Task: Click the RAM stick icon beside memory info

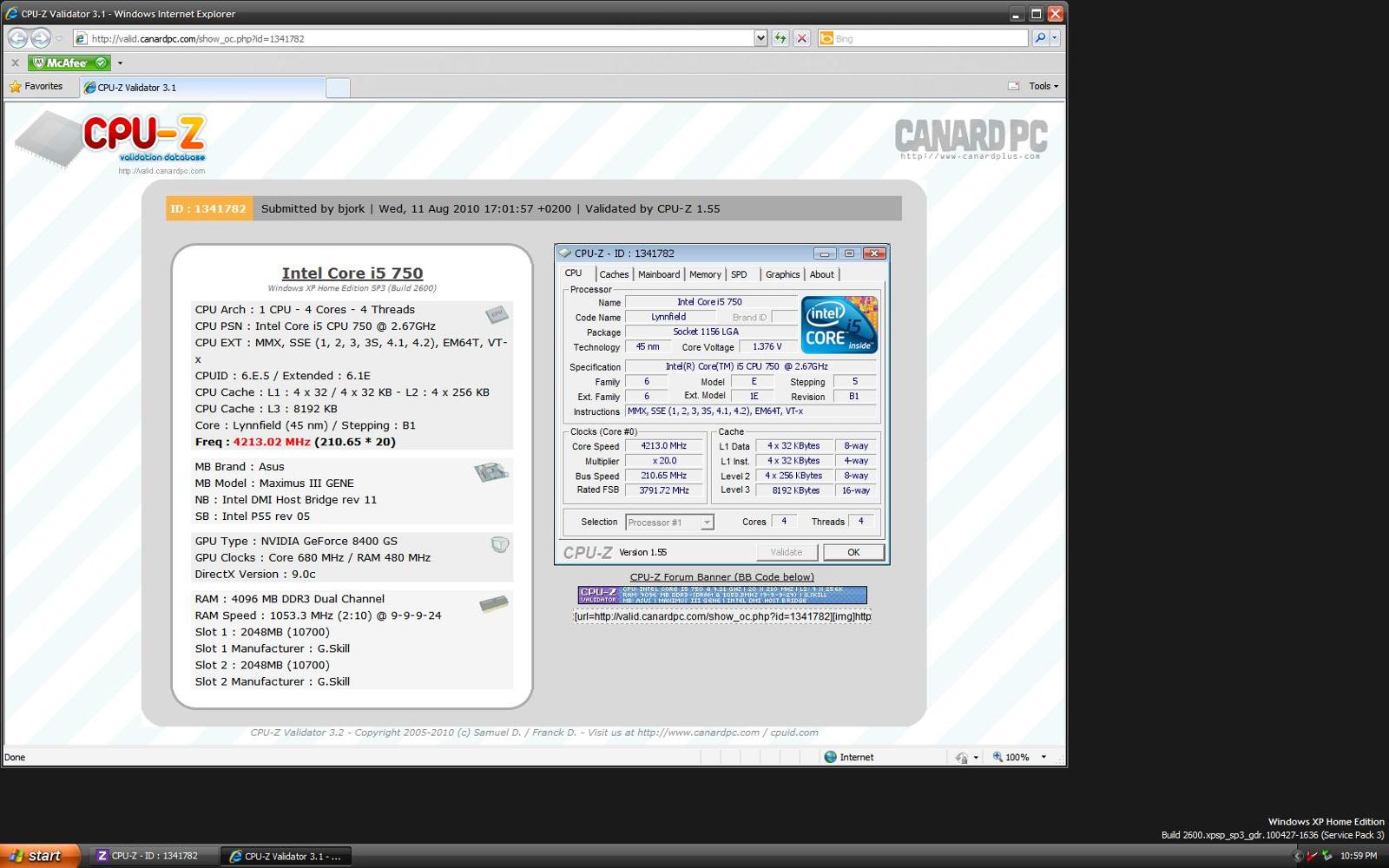Action: click(494, 603)
